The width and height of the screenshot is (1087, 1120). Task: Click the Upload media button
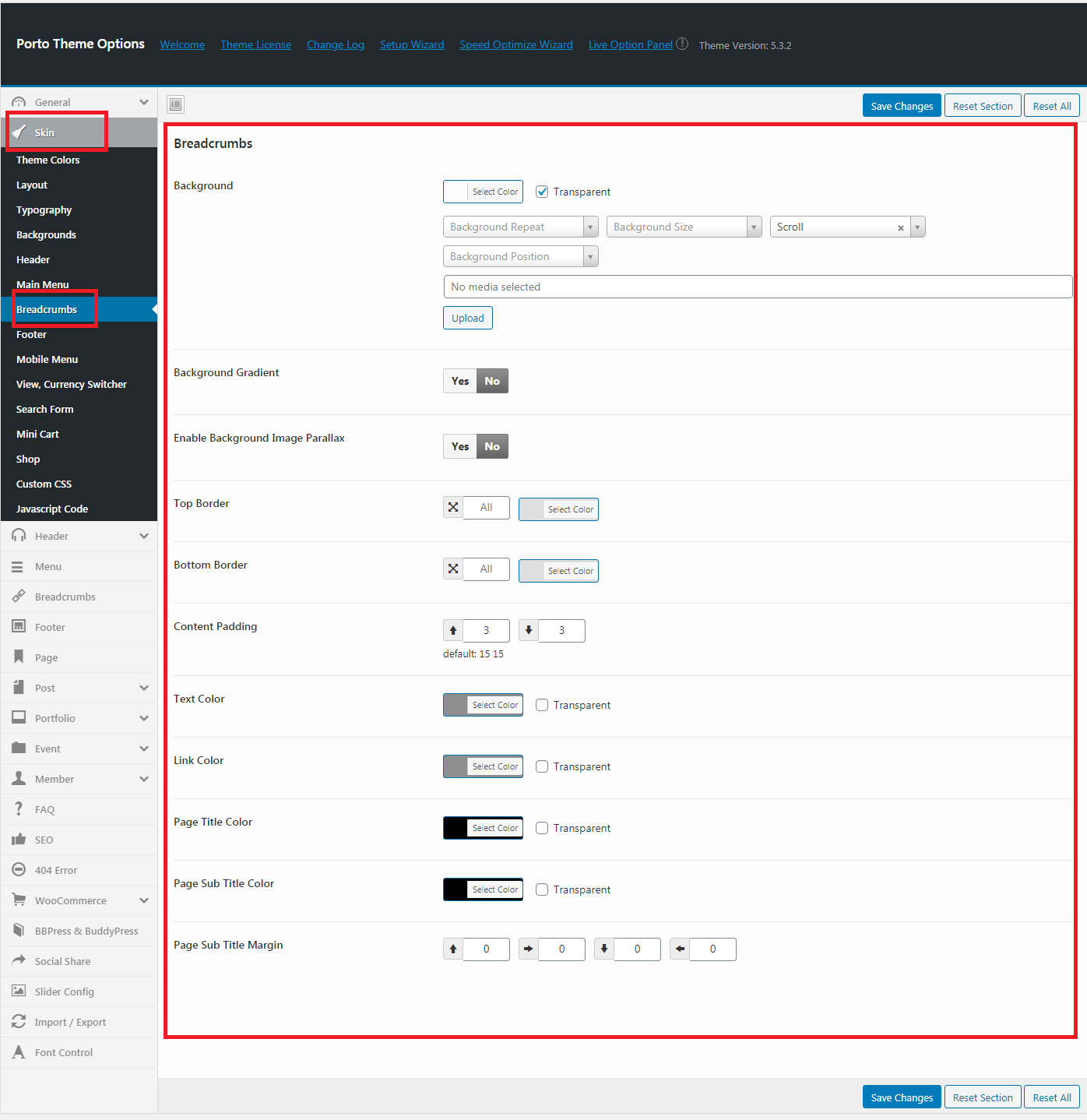coord(468,318)
